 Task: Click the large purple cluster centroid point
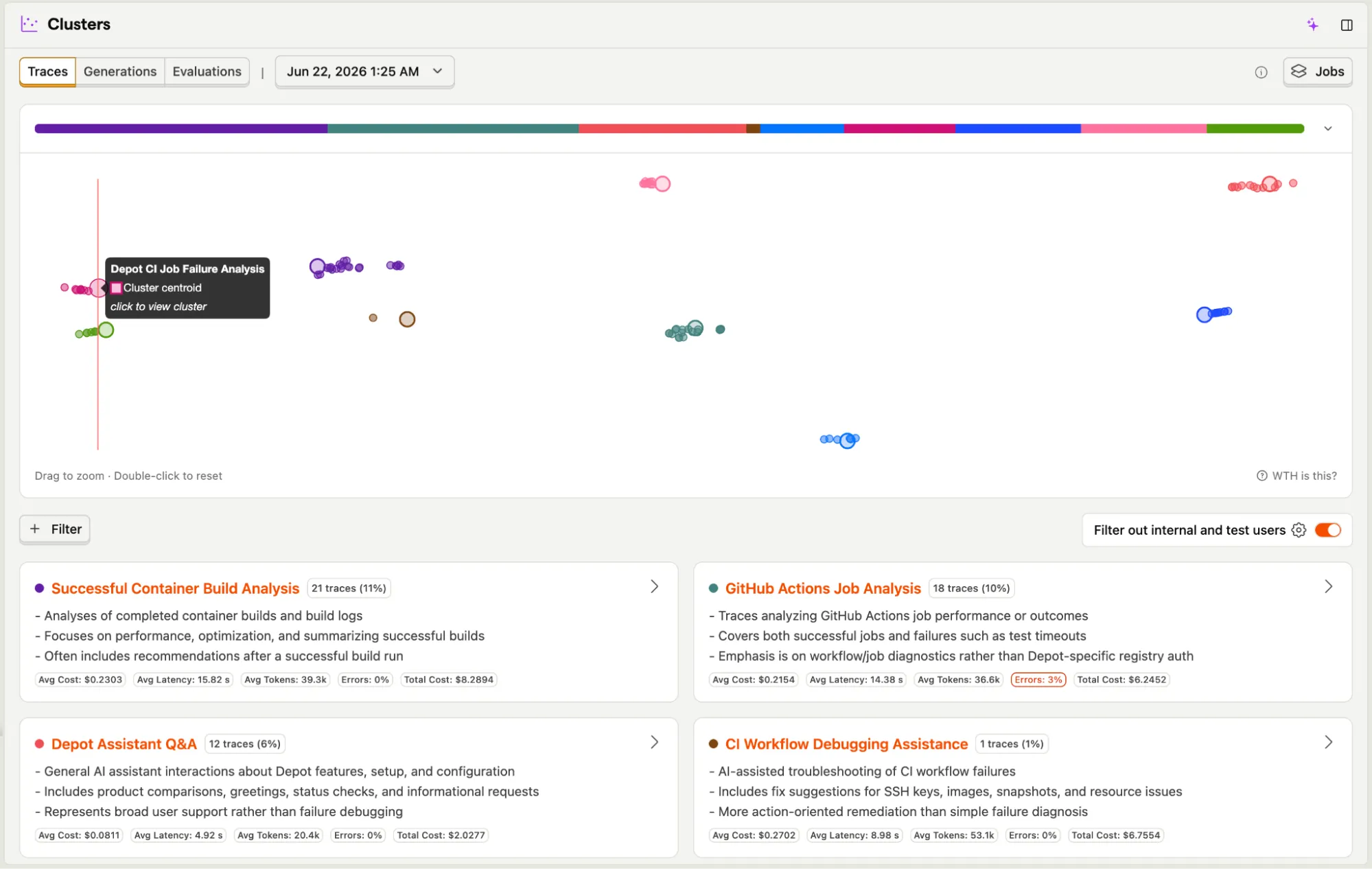pyautogui.click(x=317, y=266)
